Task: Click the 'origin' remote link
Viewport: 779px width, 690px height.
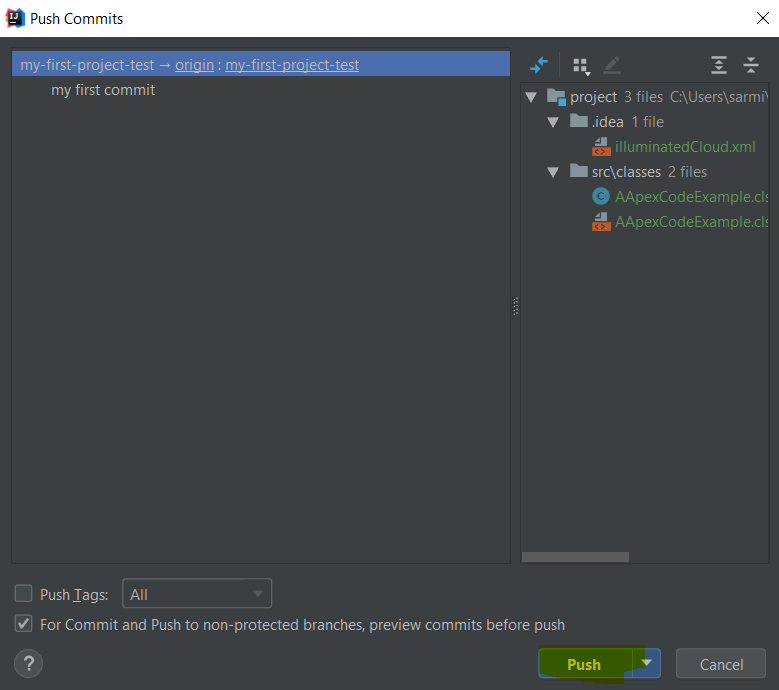Action: (194, 65)
